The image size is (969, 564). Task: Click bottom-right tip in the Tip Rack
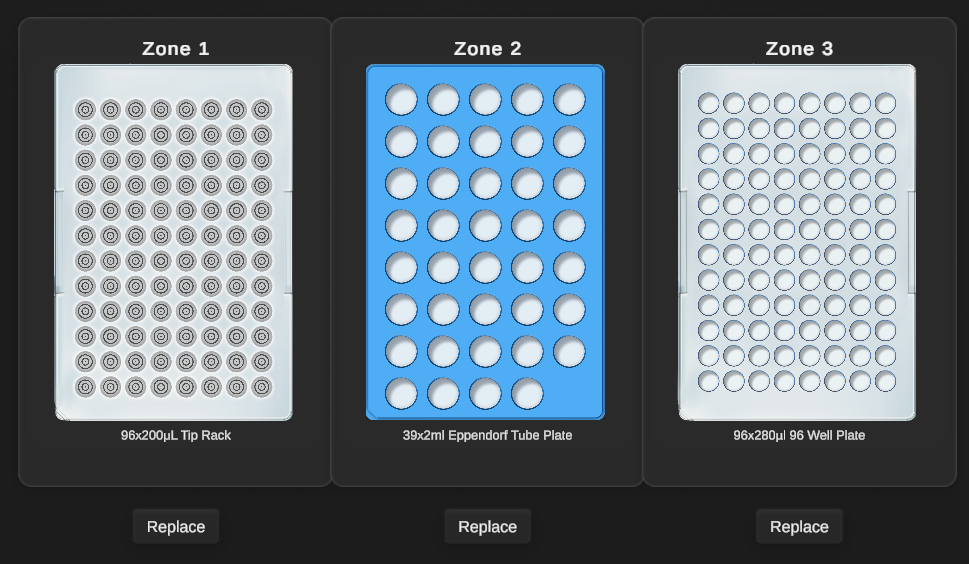(262, 387)
